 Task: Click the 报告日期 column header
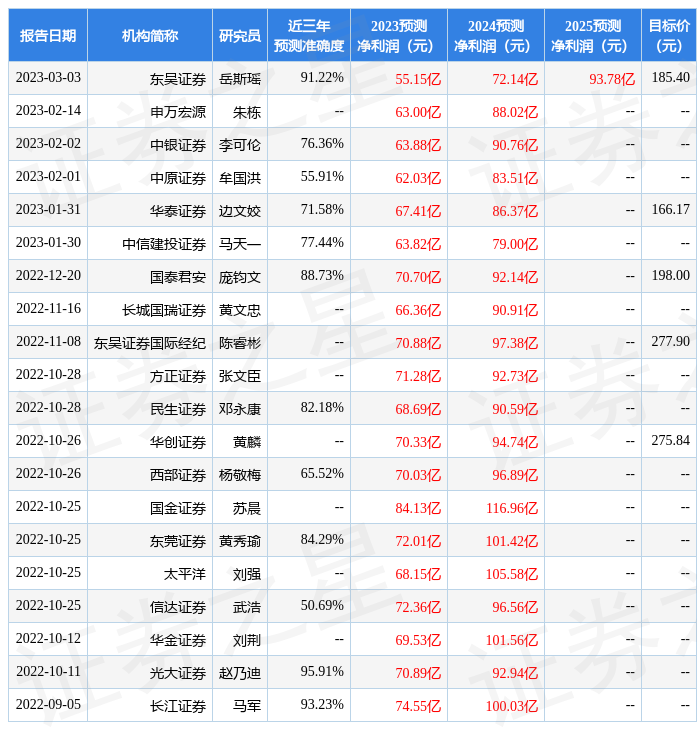[x=48, y=35]
